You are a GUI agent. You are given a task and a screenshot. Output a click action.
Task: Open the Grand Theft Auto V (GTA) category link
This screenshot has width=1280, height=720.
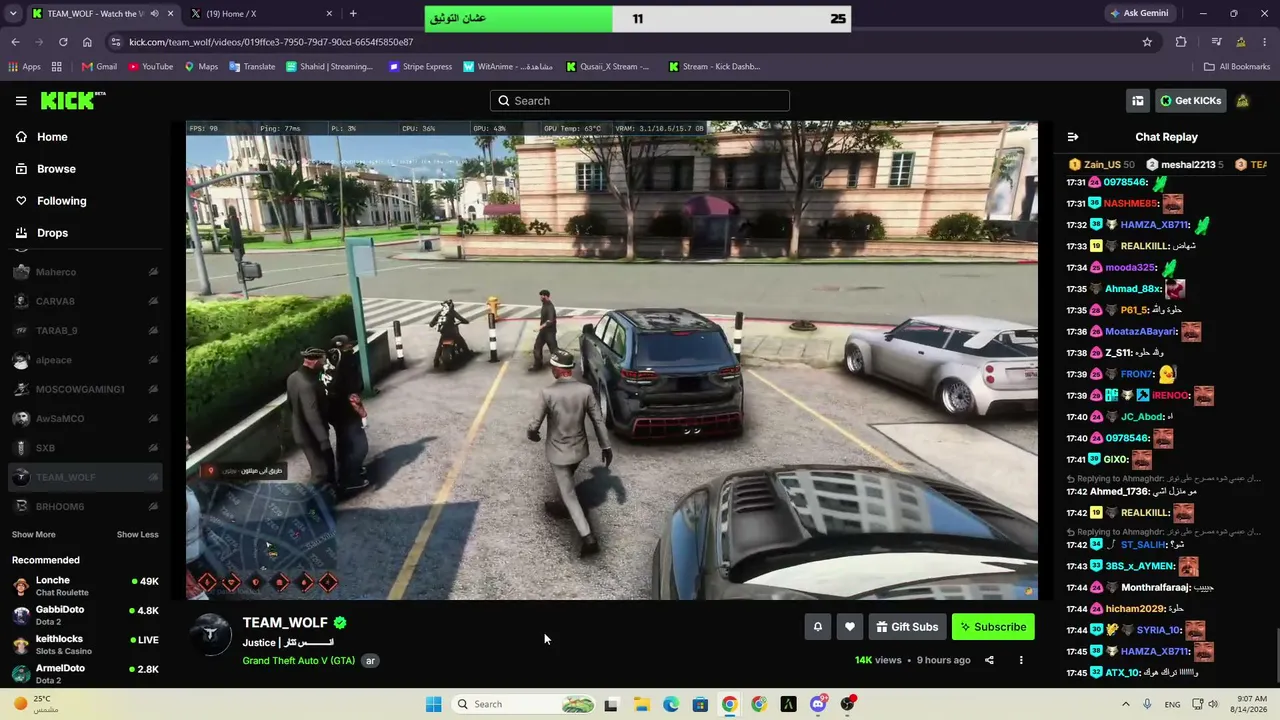(x=299, y=661)
